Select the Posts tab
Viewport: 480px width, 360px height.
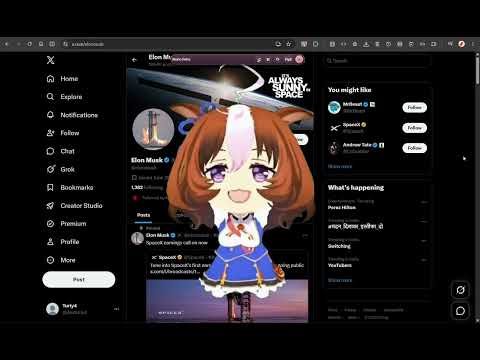coord(144,215)
